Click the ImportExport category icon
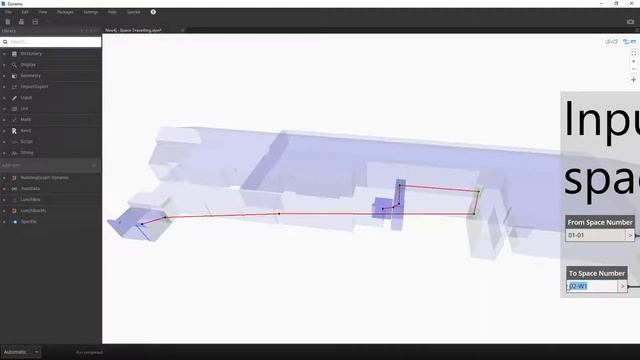Viewport: 640px width, 360px height. (x=14, y=87)
